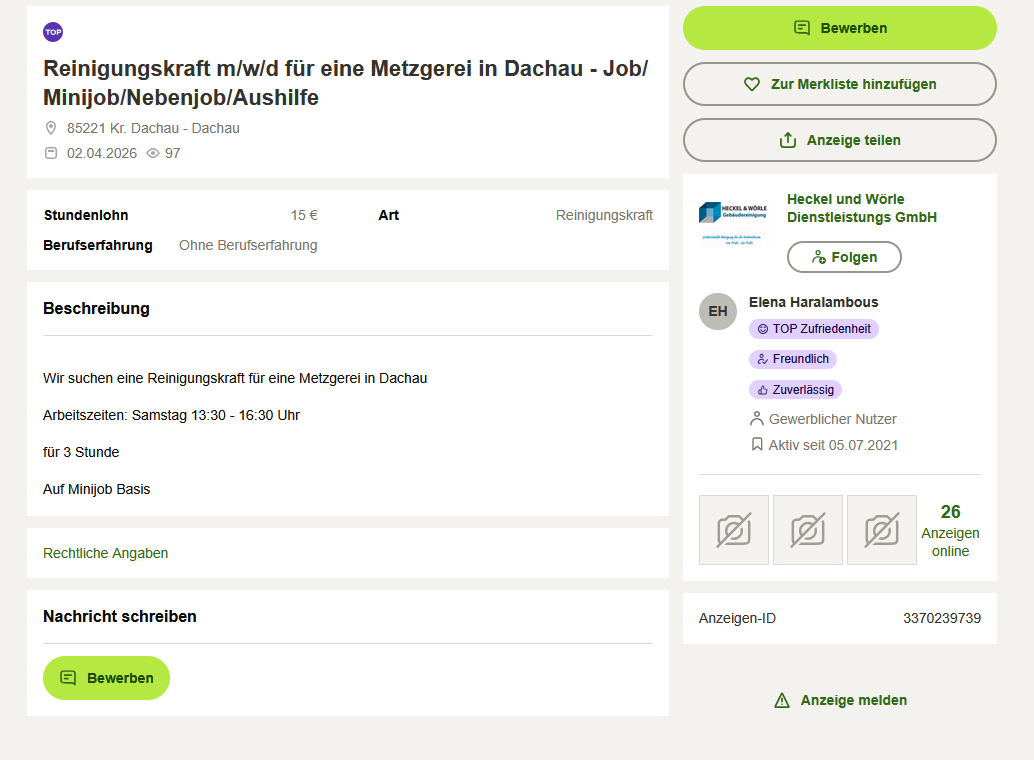Viewport: 1034px width, 760px height.
Task: Open the third placeholder ad thumbnail
Action: [x=882, y=530]
